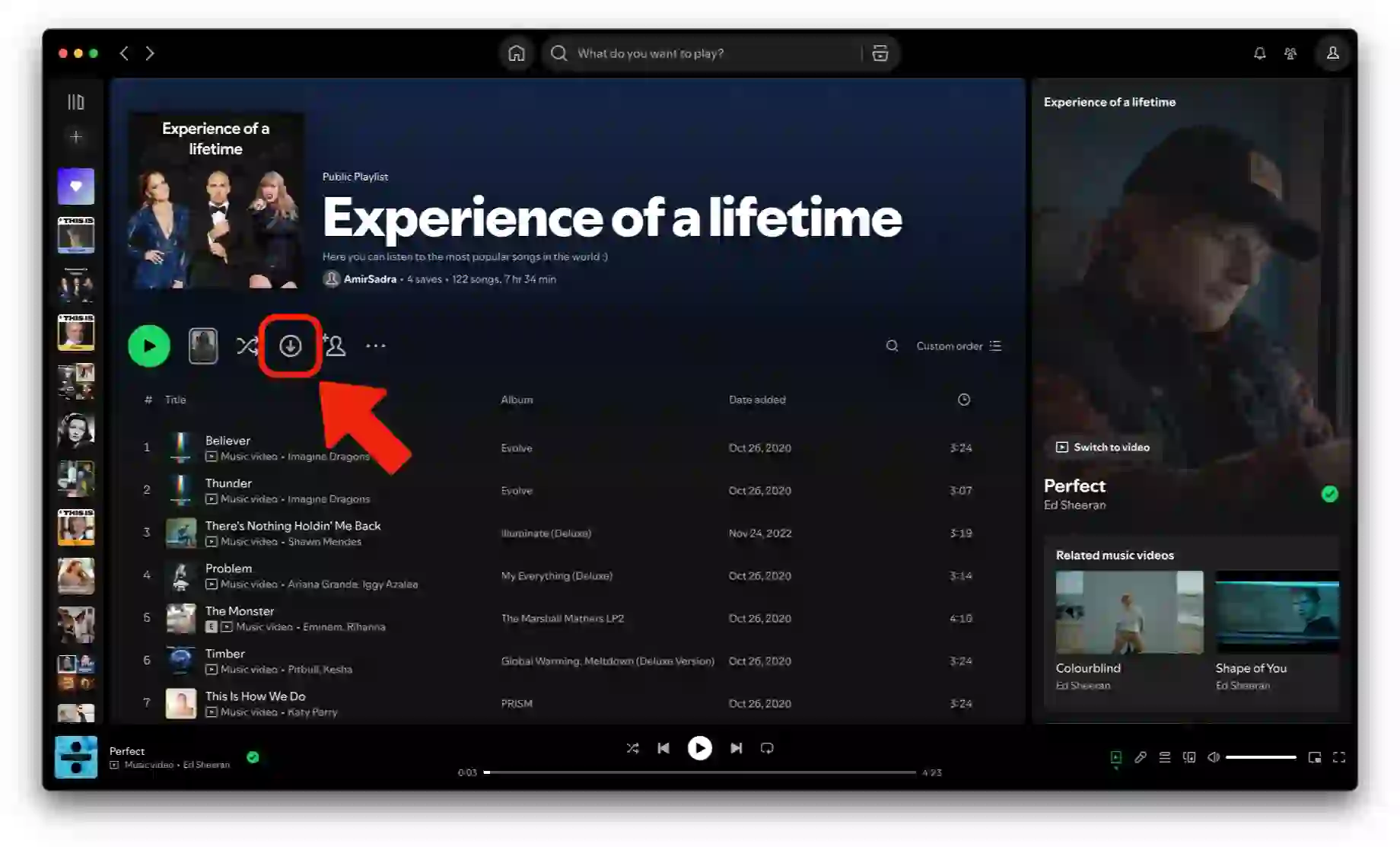The image size is (1400, 847).
Task: Toggle shuffle in the player controls
Action: point(632,748)
